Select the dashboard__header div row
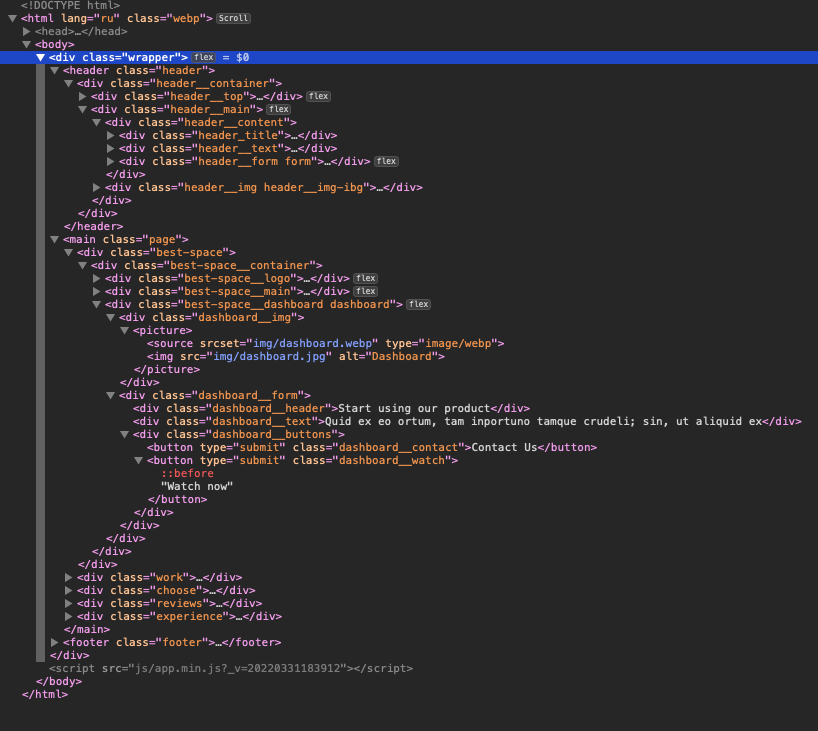Image resolution: width=818 pixels, height=731 pixels. 331,409
